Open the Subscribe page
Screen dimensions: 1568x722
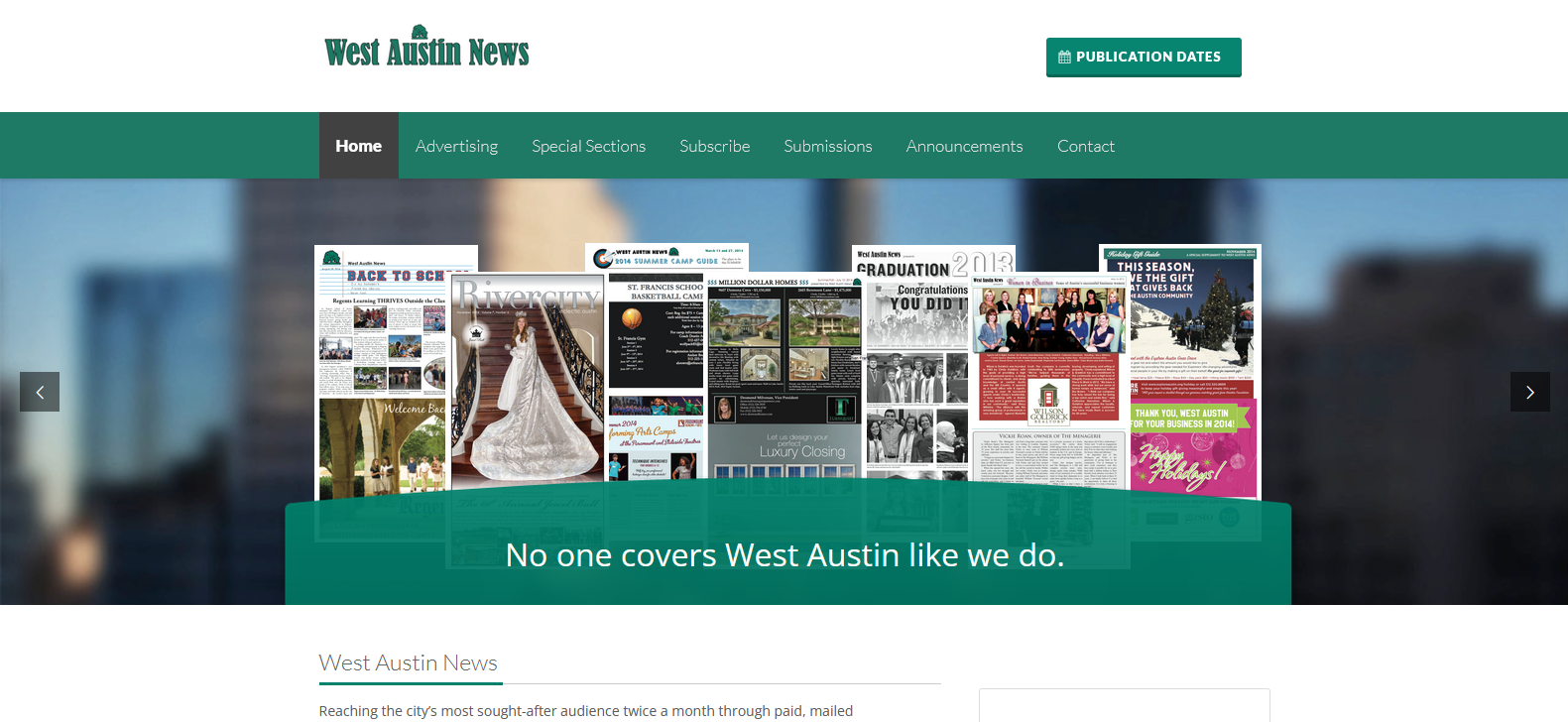(x=714, y=146)
